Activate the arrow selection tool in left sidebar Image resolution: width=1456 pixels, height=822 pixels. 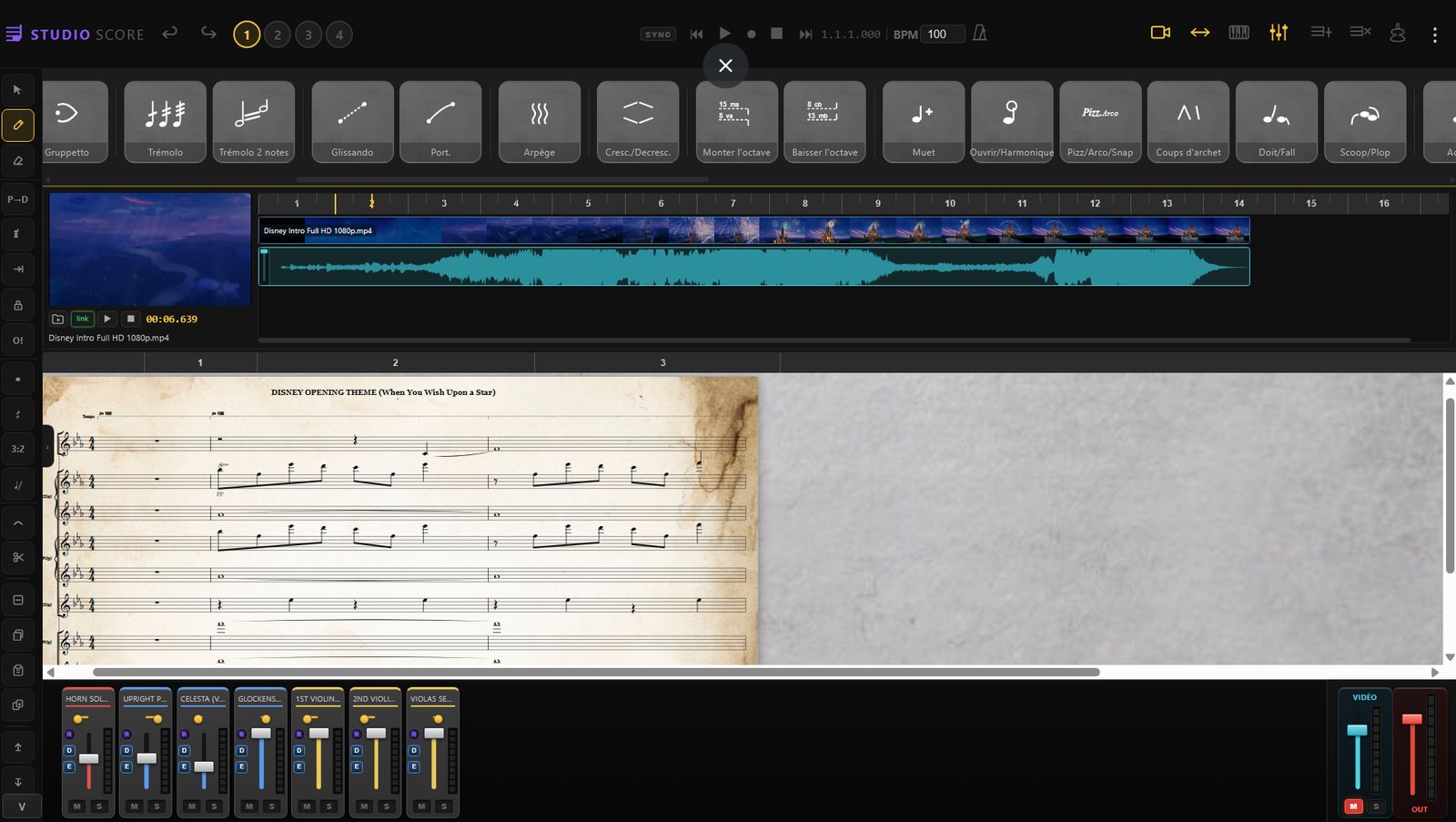17,89
